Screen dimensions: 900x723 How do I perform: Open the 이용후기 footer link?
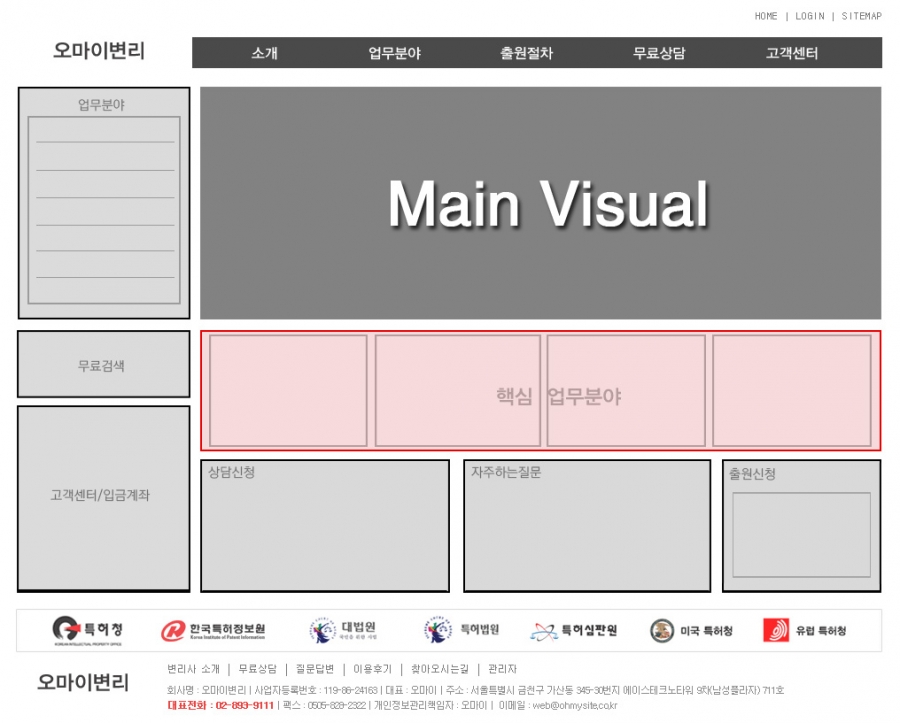tap(372, 669)
